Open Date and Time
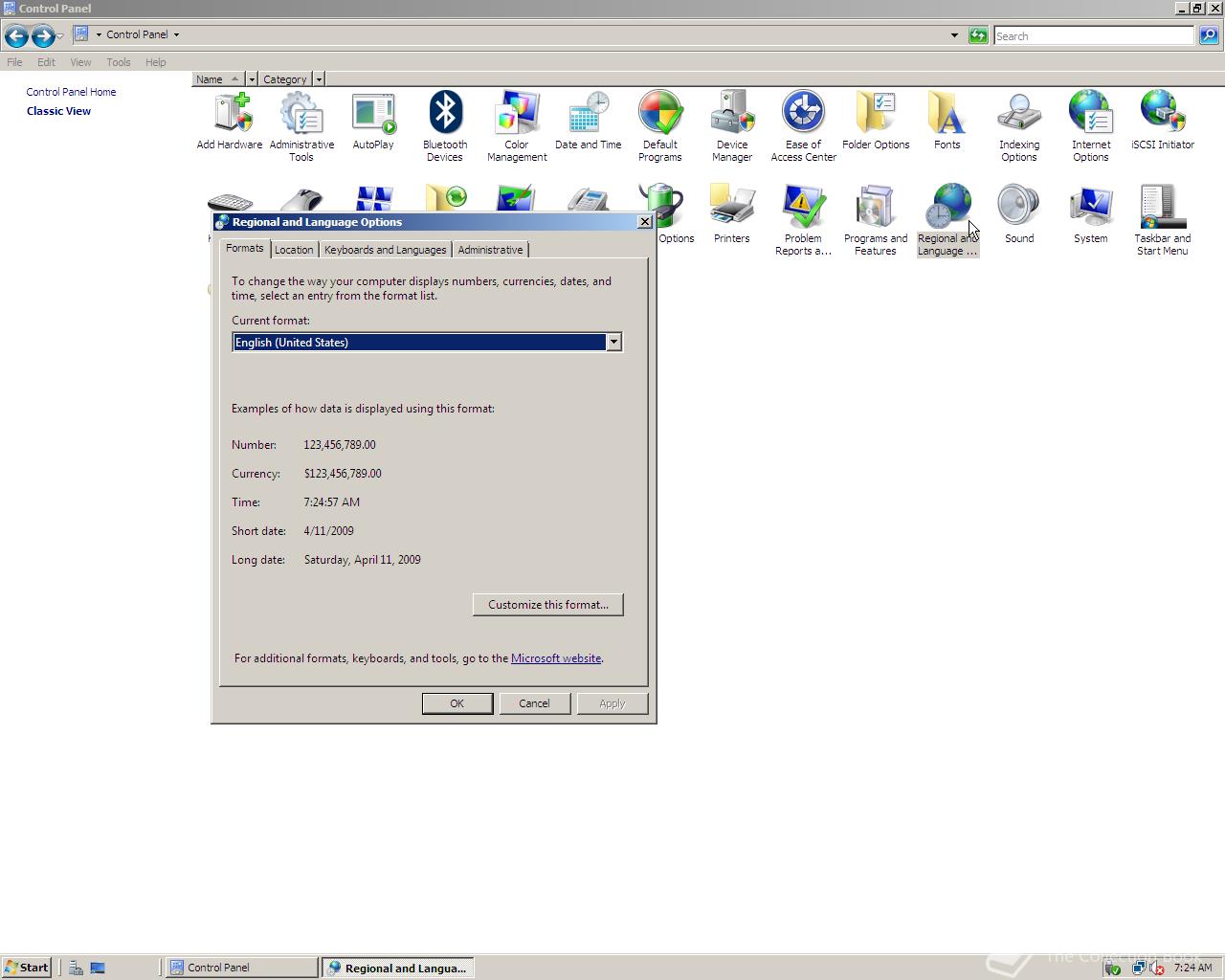The width and height of the screenshot is (1225, 980). tap(589, 121)
